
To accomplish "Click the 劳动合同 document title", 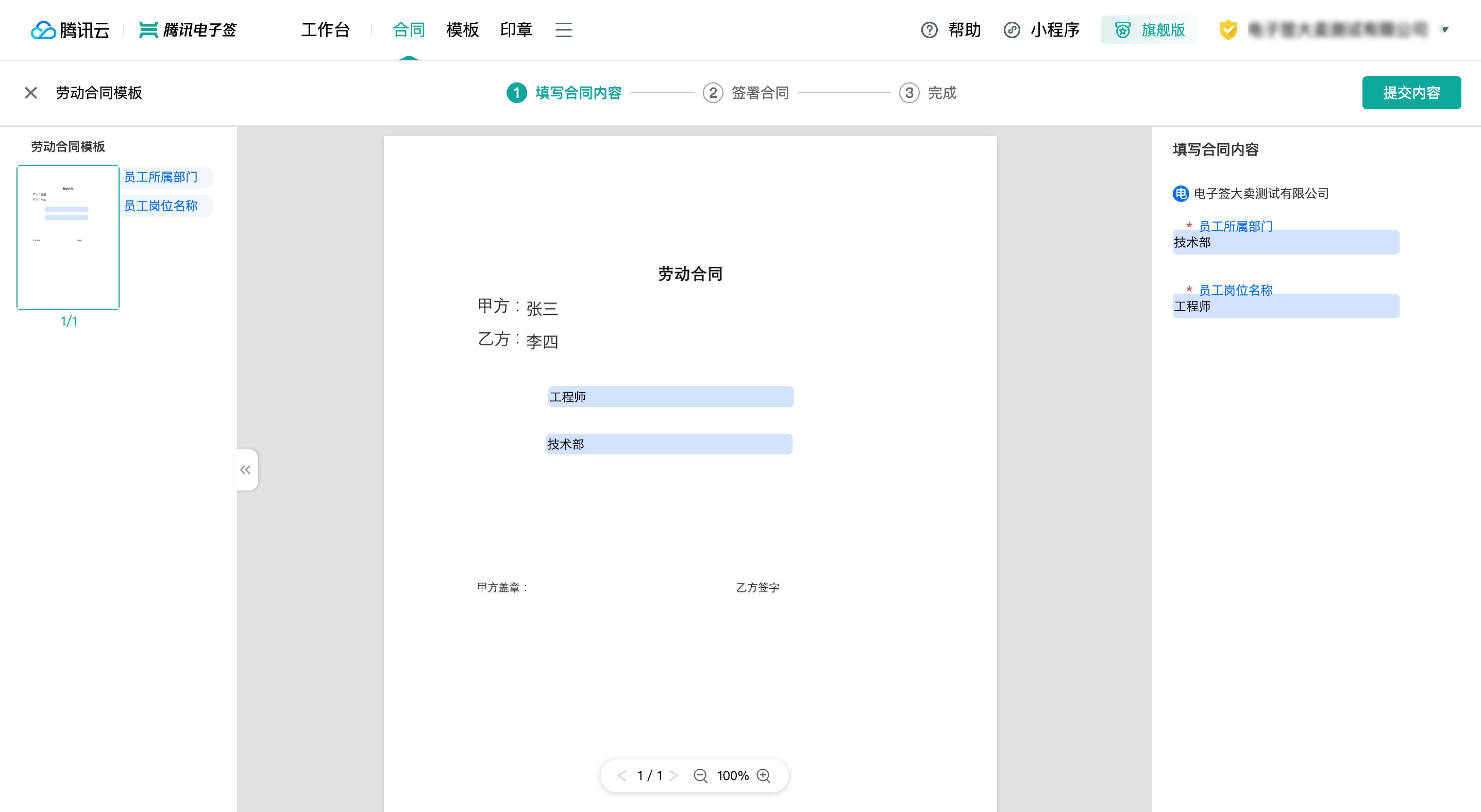I will 690,274.
